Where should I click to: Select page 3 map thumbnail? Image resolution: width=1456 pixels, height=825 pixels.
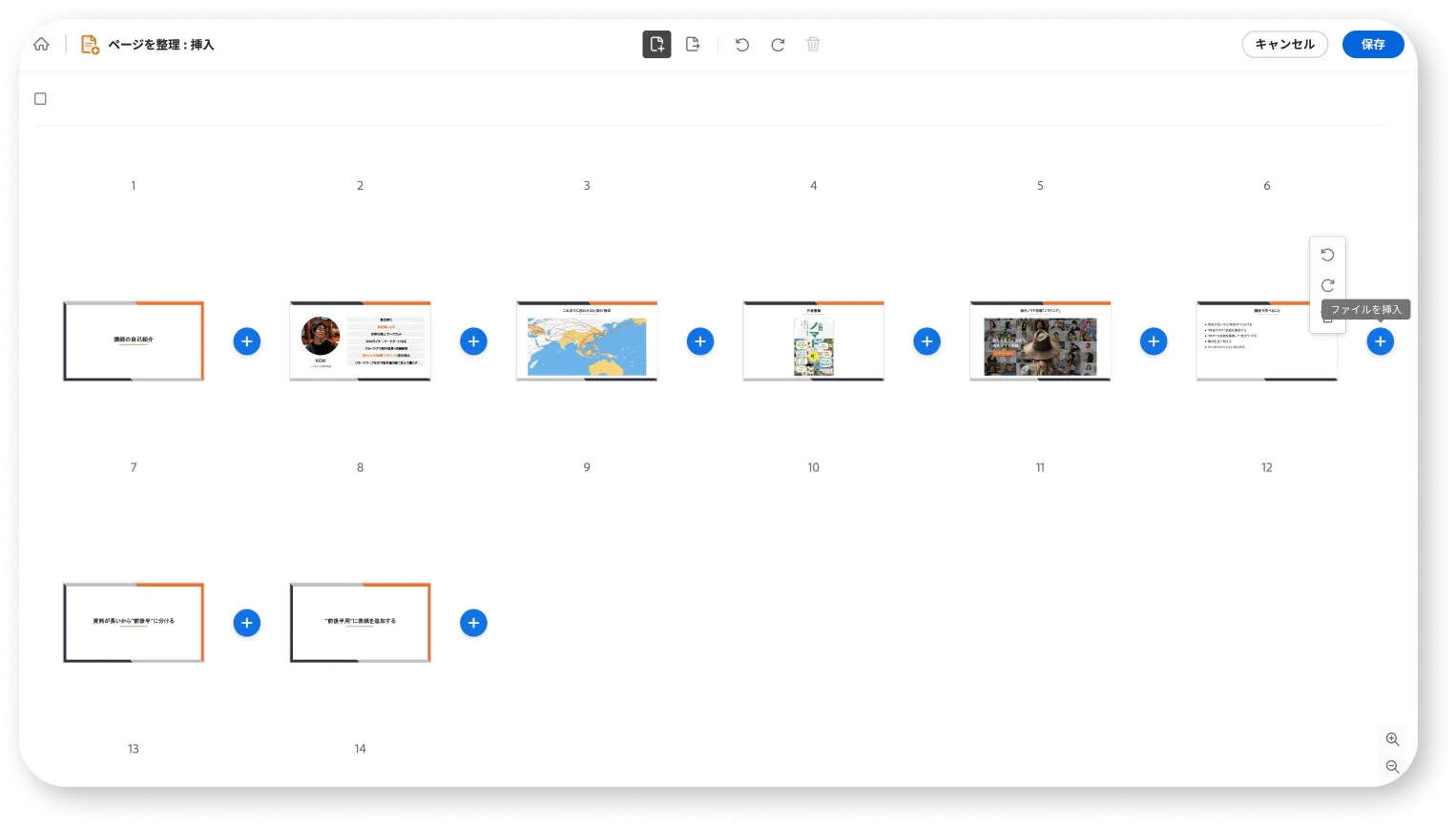coord(587,341)
